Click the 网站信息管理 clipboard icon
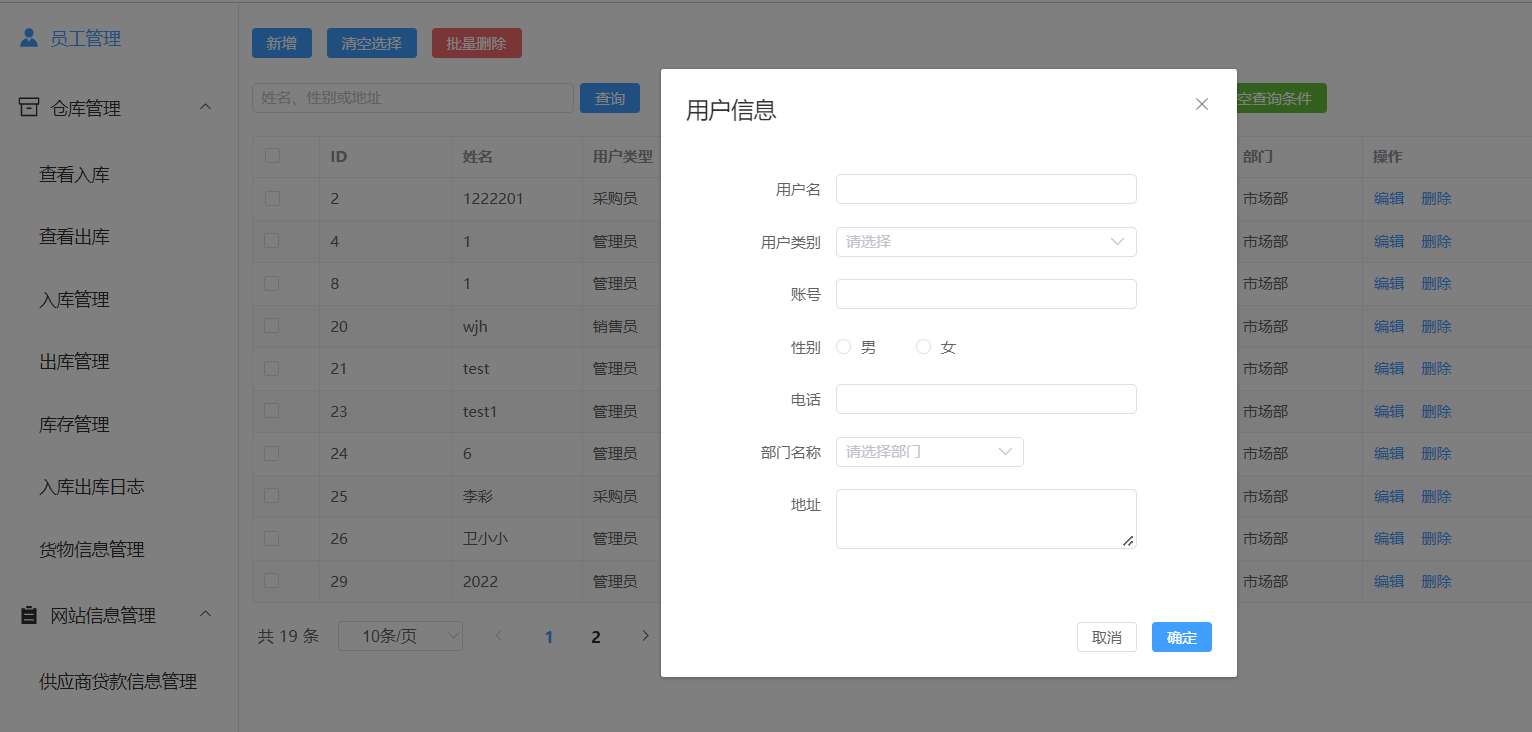 pos(29,615)
